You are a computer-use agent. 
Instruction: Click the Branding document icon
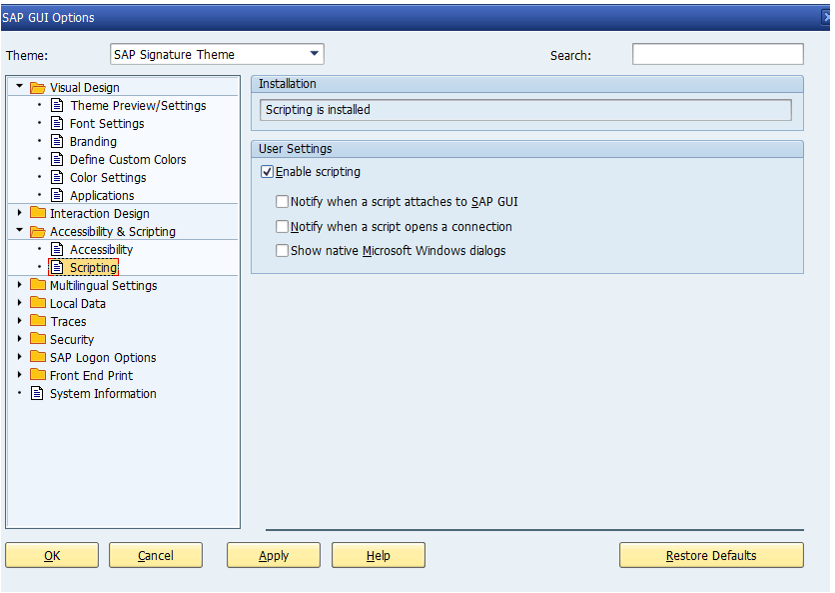(57, 142)
